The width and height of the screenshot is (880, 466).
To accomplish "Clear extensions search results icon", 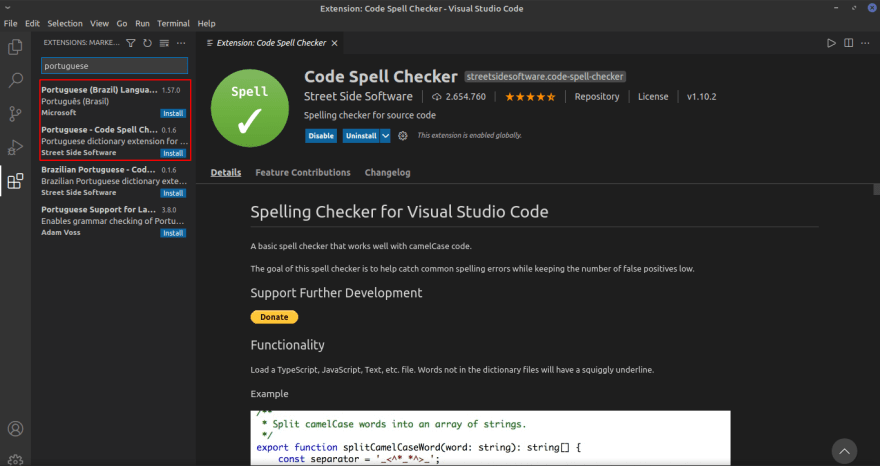I will [164, 43].
